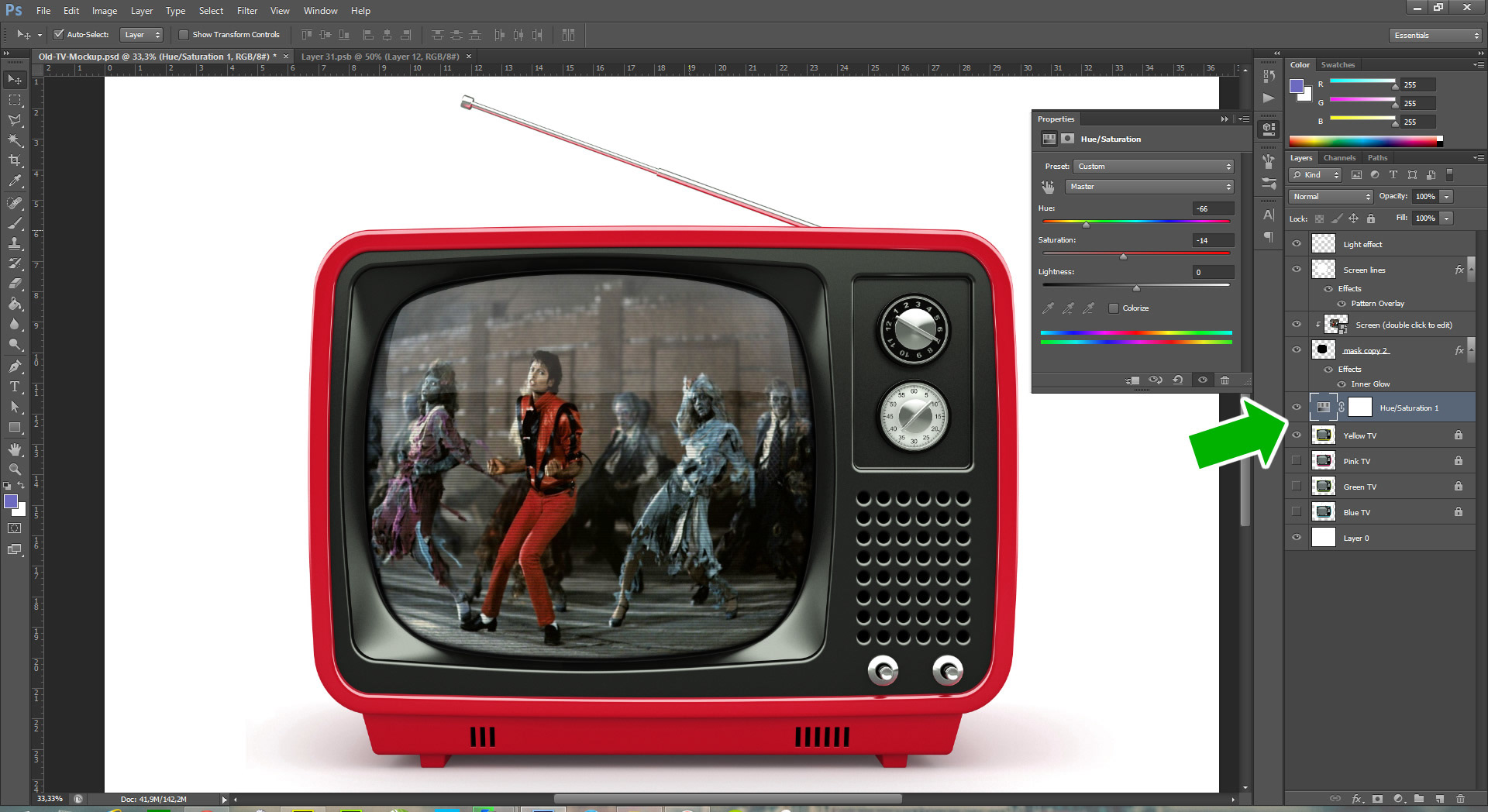Click the foreground color swatch in toolbox
Screen dimensions: 1488x812
point(11,502)
